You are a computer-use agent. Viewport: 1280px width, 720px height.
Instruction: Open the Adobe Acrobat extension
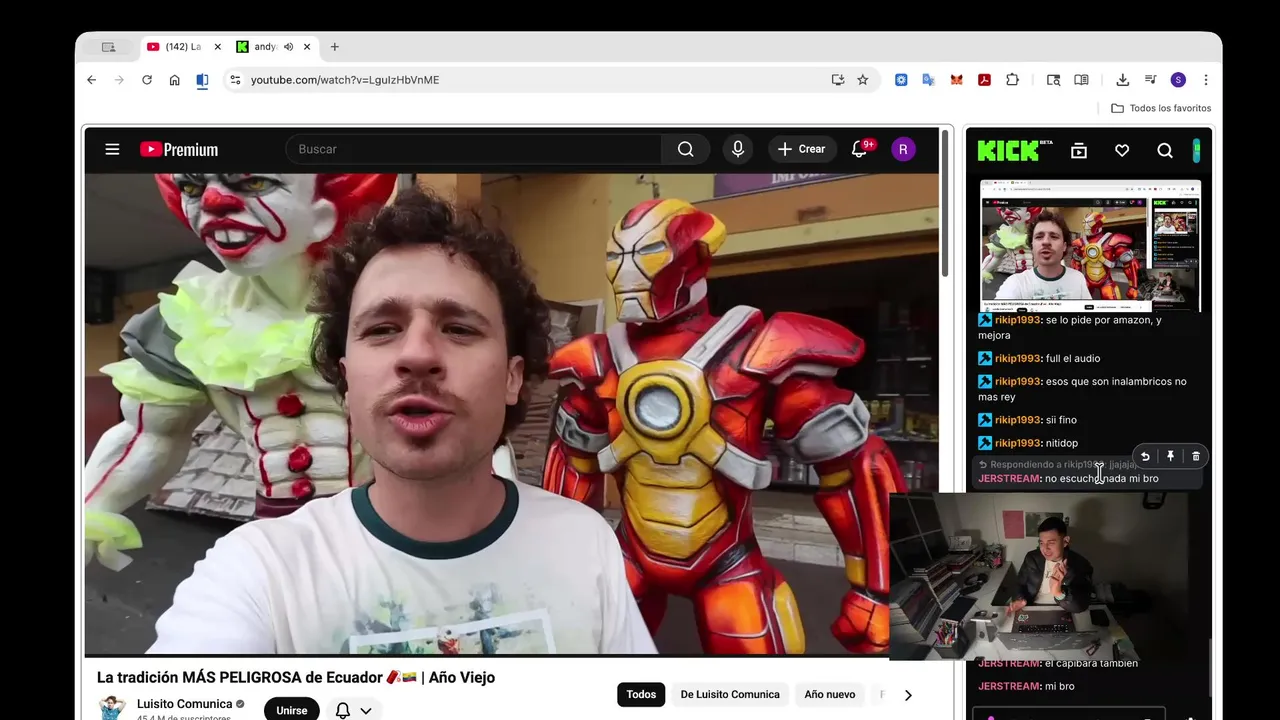[984, 80]
